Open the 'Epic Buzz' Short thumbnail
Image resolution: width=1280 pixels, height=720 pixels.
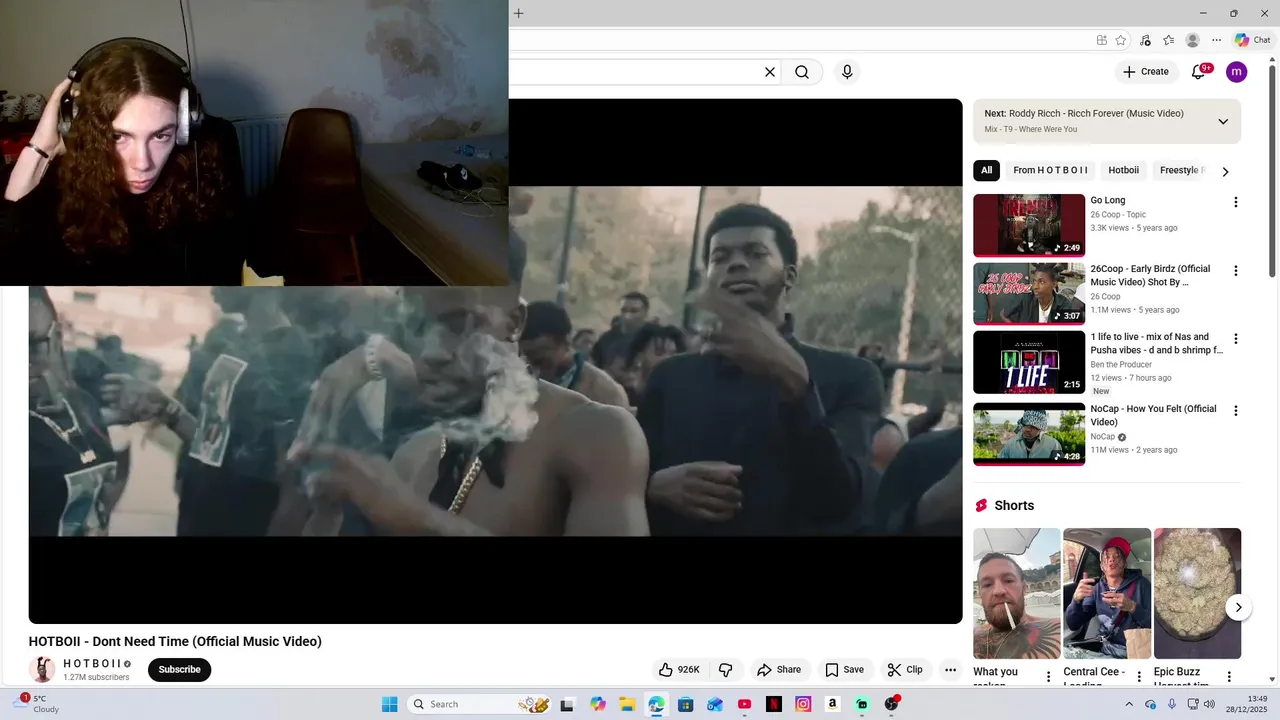[x=1197, y=594]
